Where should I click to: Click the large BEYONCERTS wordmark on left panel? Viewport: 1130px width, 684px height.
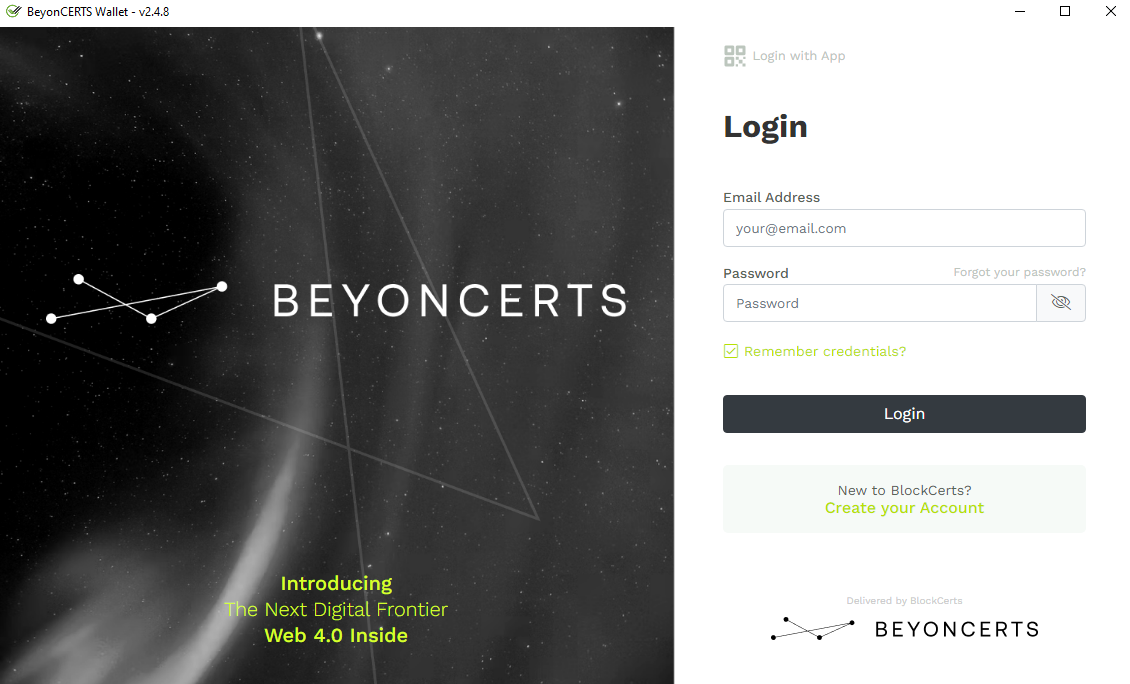(x=450, y=302)
